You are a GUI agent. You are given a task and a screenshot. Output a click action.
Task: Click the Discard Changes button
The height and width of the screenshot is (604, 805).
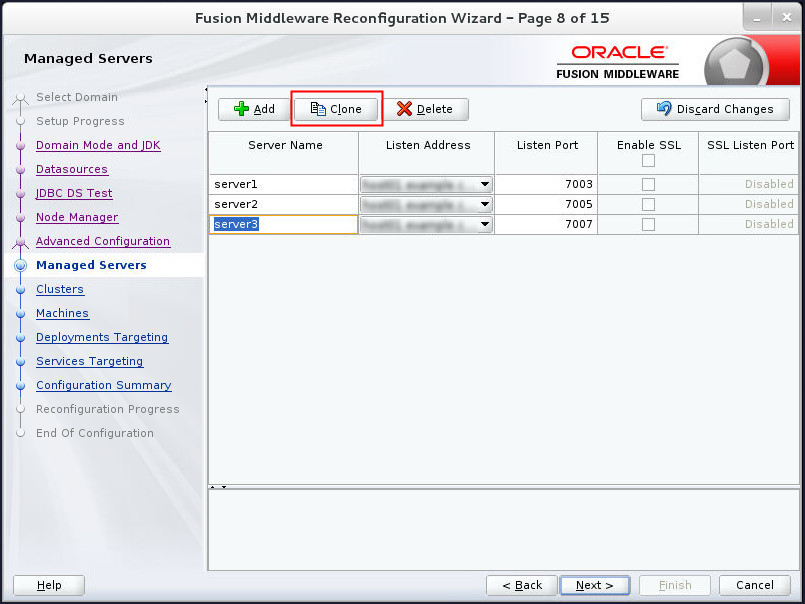715,109
